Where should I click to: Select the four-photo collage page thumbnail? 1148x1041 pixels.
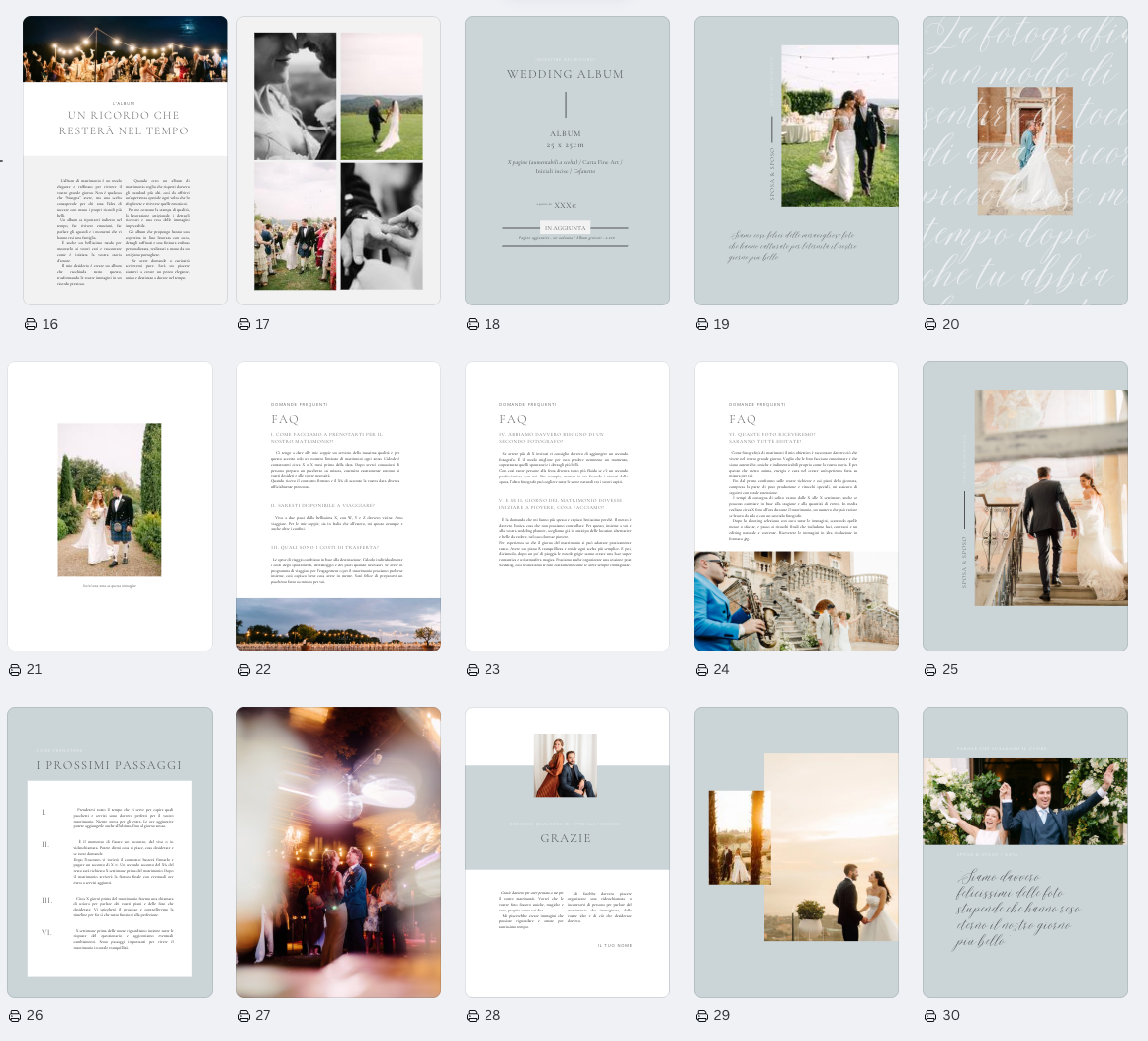338,160
